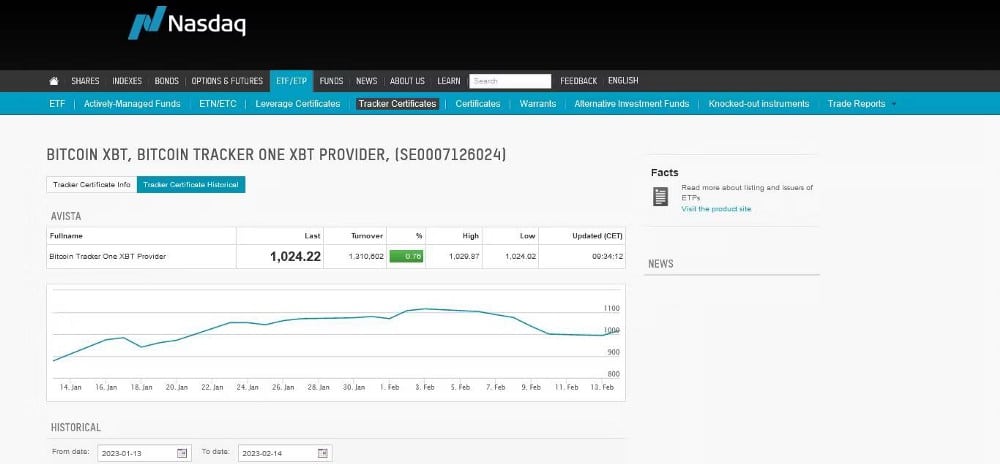Switch to Tracker Certificate Historical tab
Viewport: 1000px width, 464px height.
[x=191, y=184]
